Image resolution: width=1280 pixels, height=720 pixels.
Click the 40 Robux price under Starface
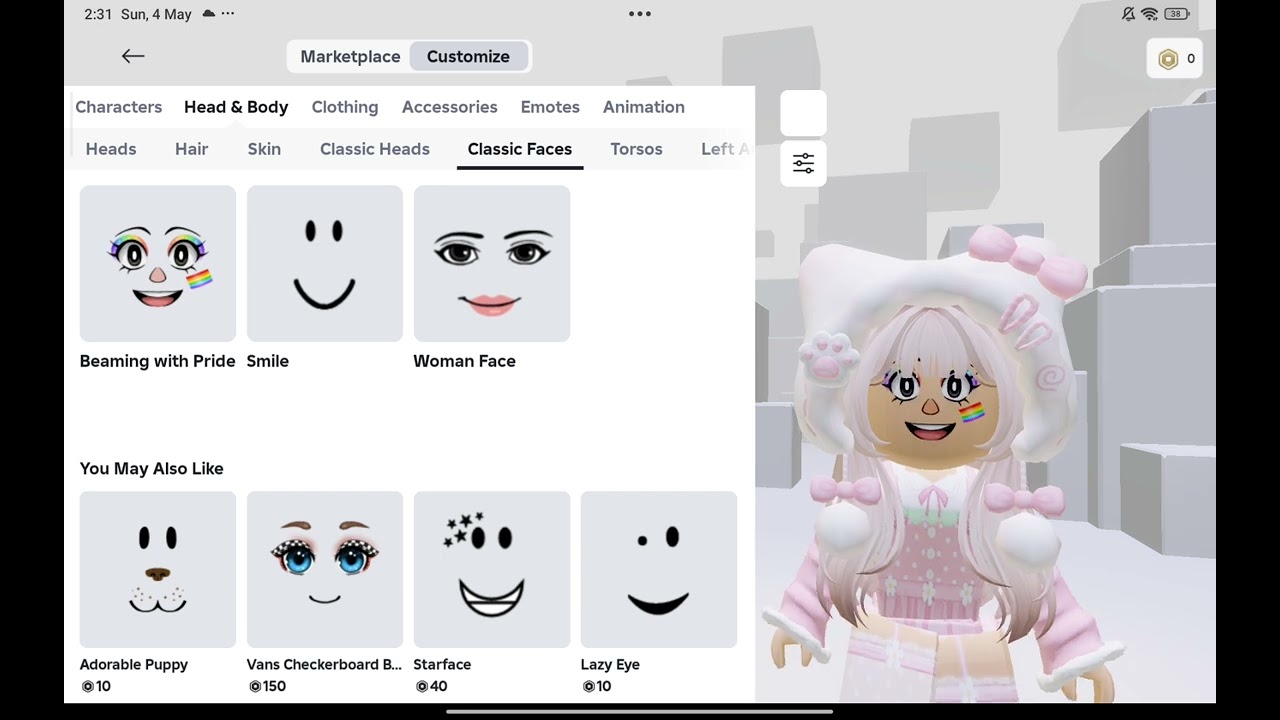(431, 686)
